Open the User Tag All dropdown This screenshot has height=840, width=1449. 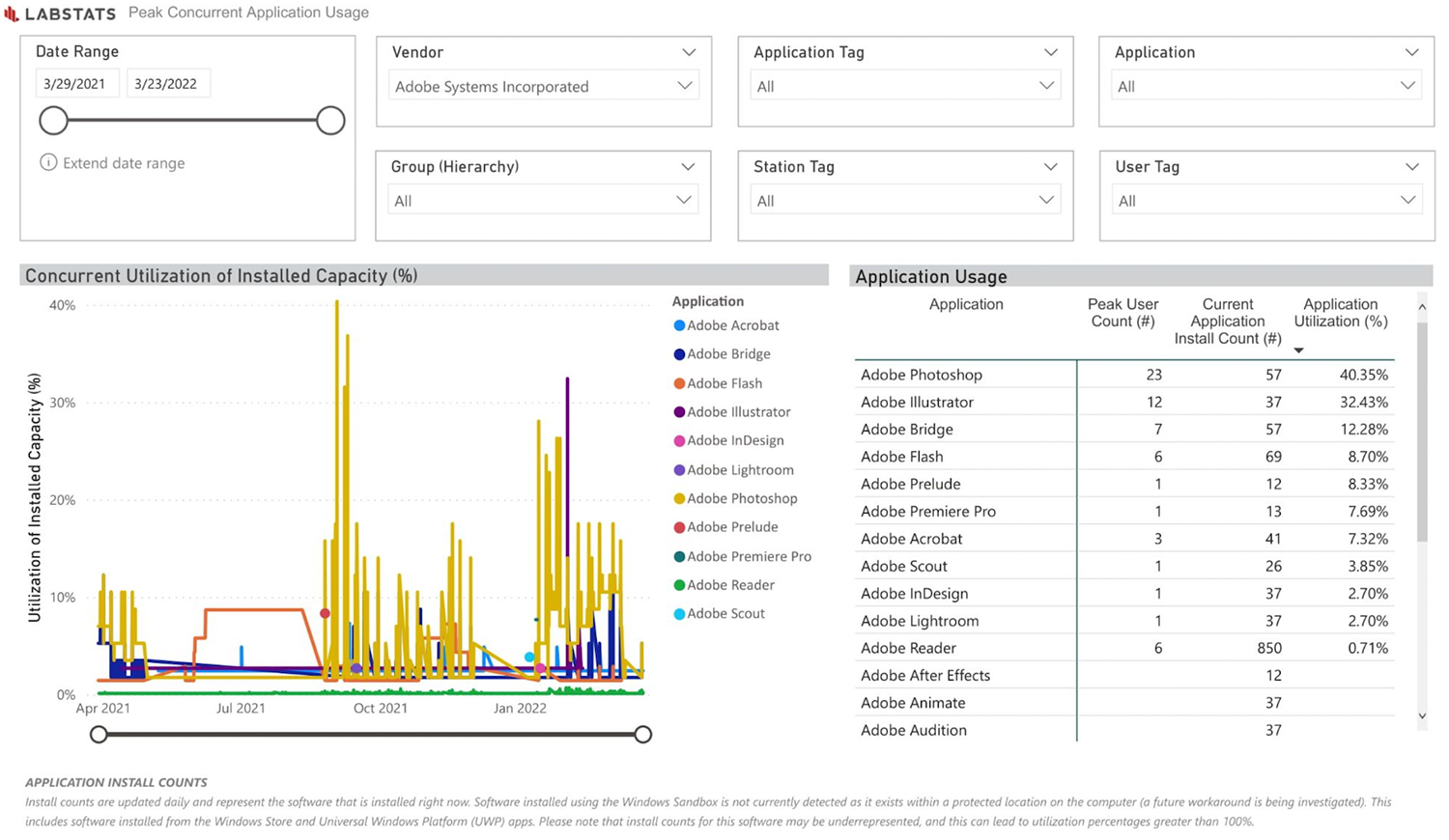pyautogui.click(x=1266, y=200)
